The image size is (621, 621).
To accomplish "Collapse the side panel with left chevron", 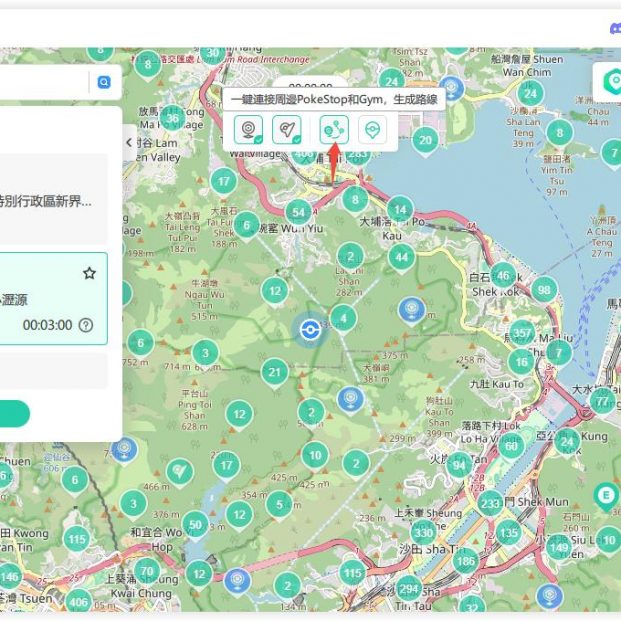I will click(x=129, y=143).
